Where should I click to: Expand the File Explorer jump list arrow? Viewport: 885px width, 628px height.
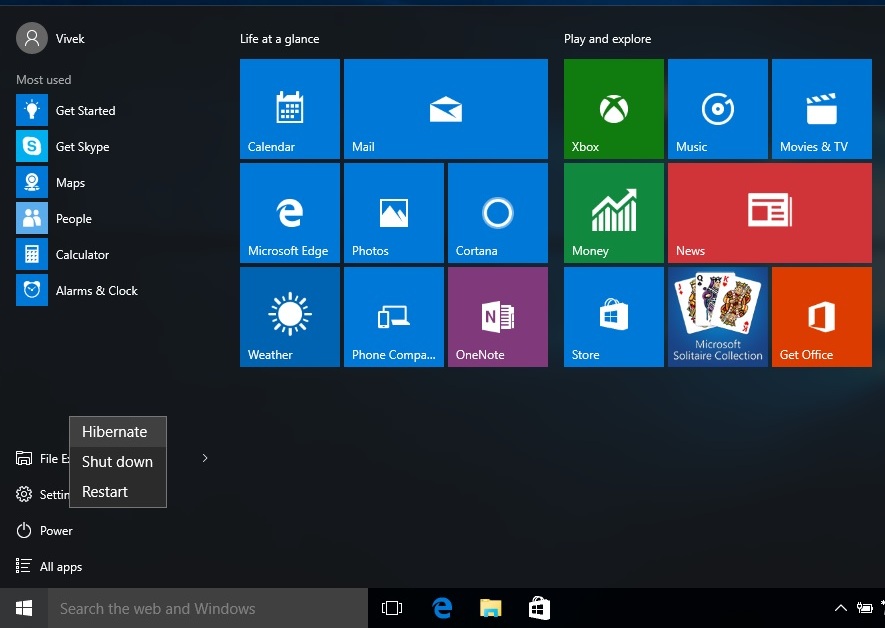pos(205,458)
